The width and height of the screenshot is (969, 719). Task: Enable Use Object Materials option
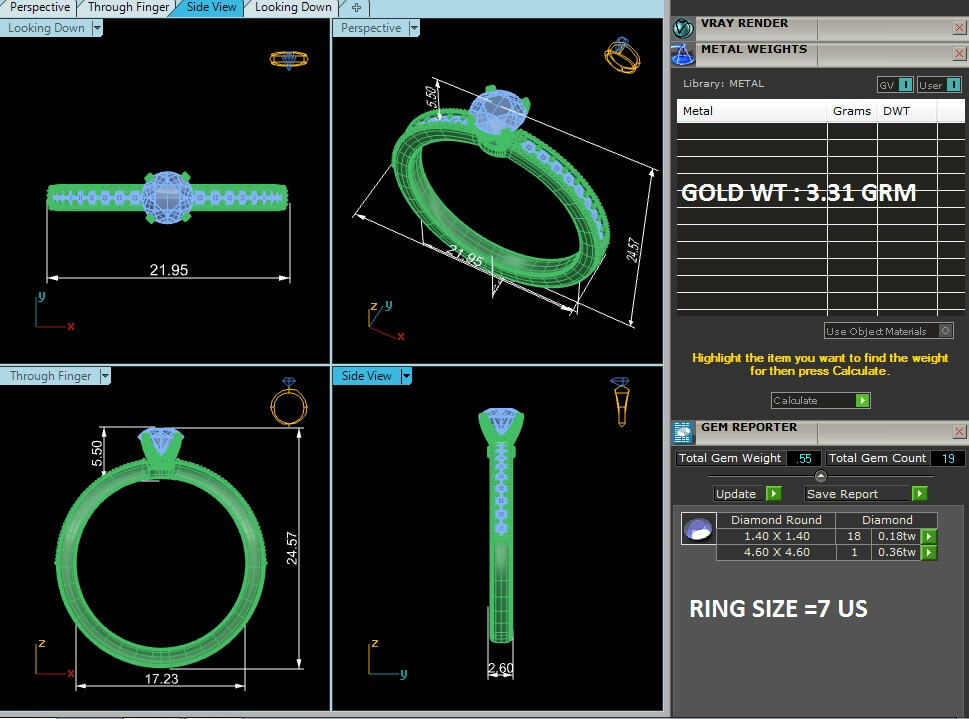coord(945,331)
